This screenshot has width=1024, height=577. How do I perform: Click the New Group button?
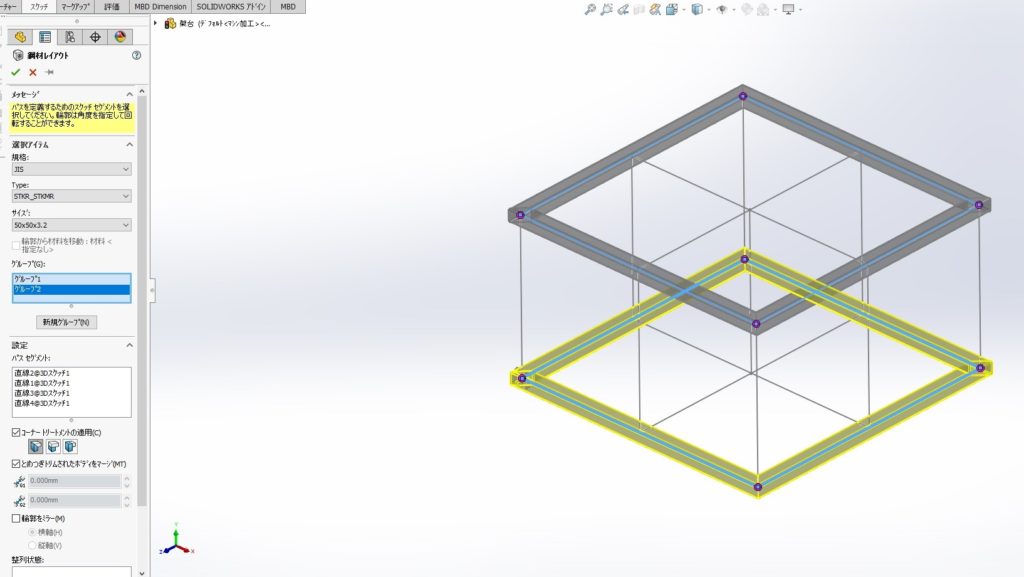point(67,322)
